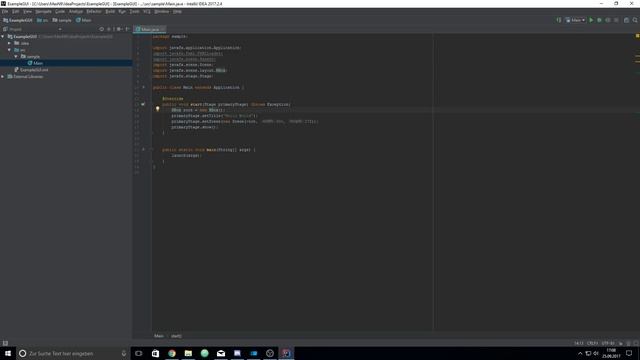Open the Refactor menu

[94, 11]
